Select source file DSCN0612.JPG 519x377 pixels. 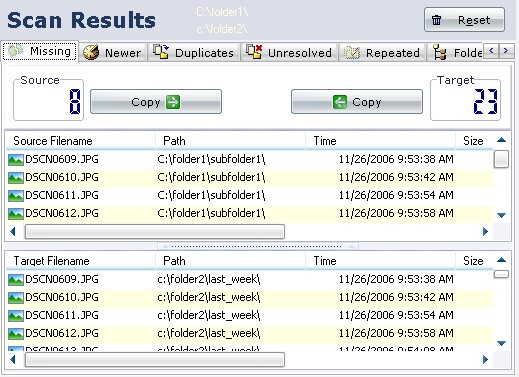pyautogui.click(x=249, y=213)
